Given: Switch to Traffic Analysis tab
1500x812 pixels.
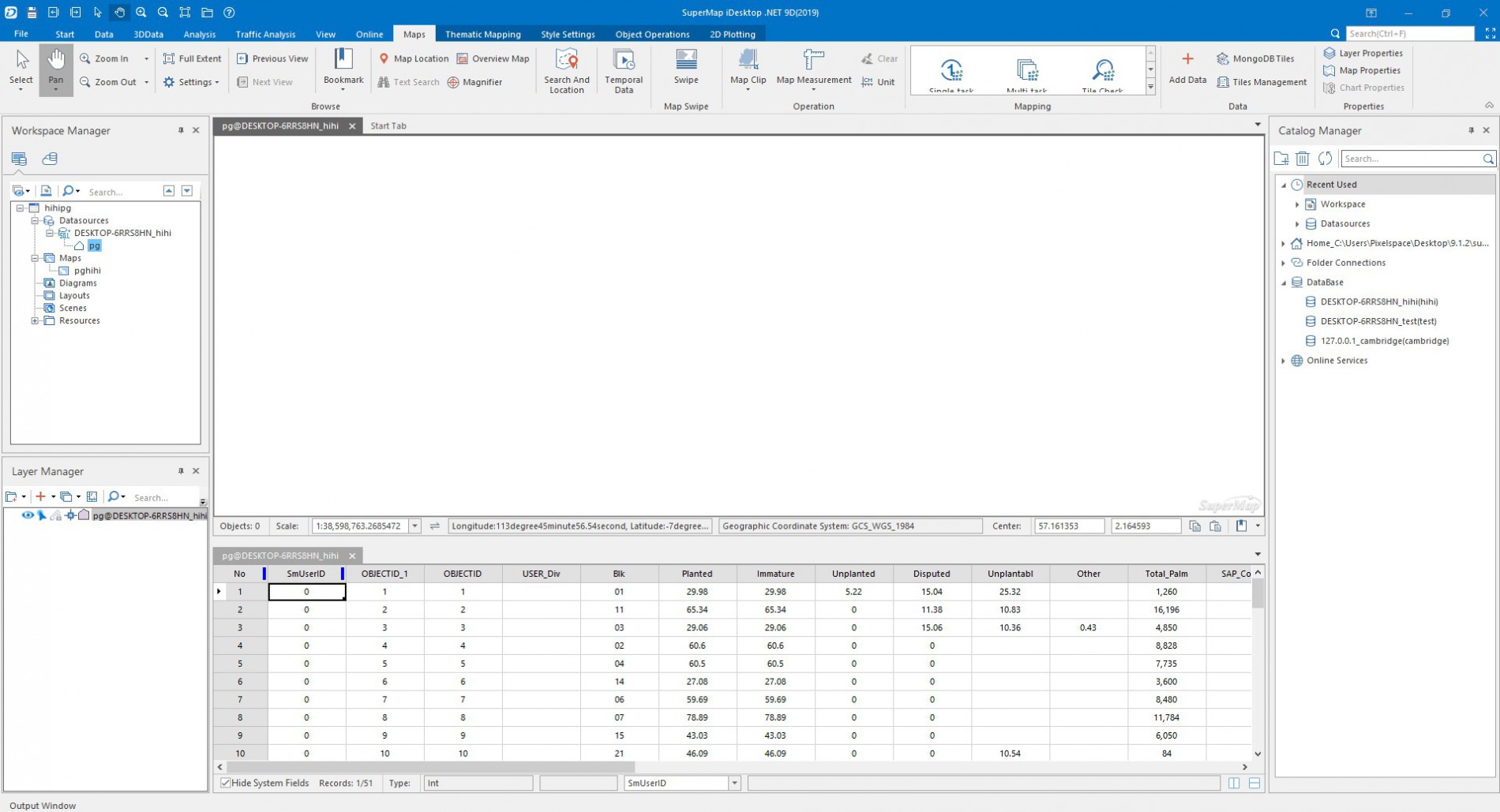Looking at the screenshot, I should [265, 34].
